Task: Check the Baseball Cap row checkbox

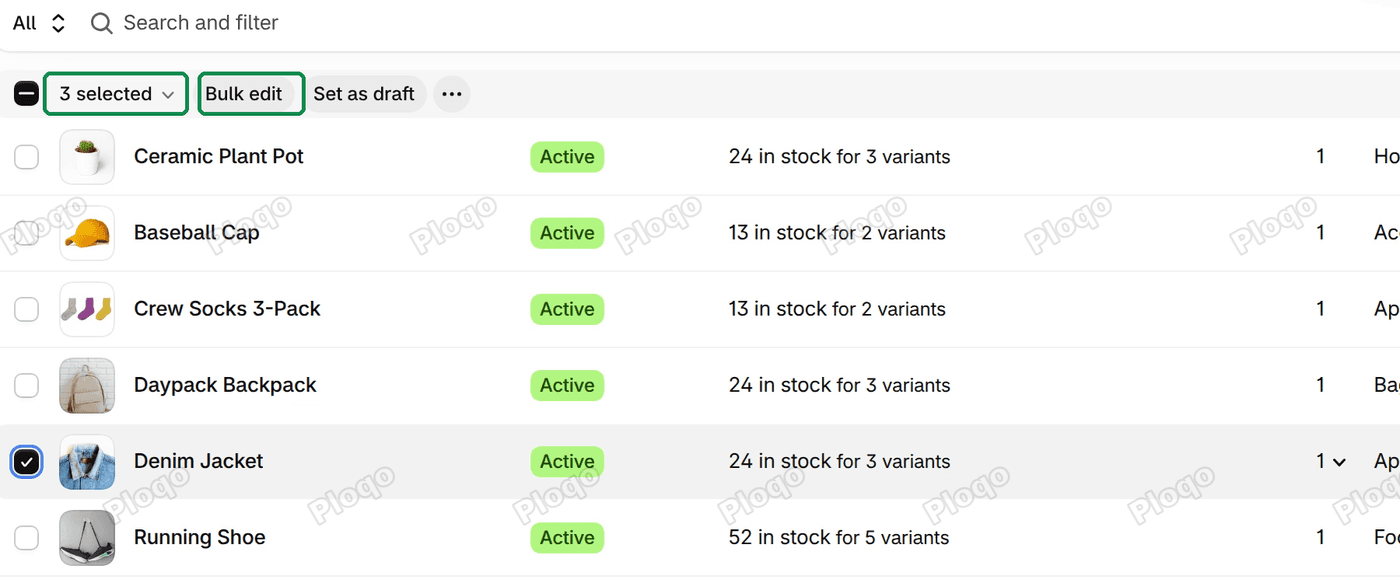Action: point(26,233)
